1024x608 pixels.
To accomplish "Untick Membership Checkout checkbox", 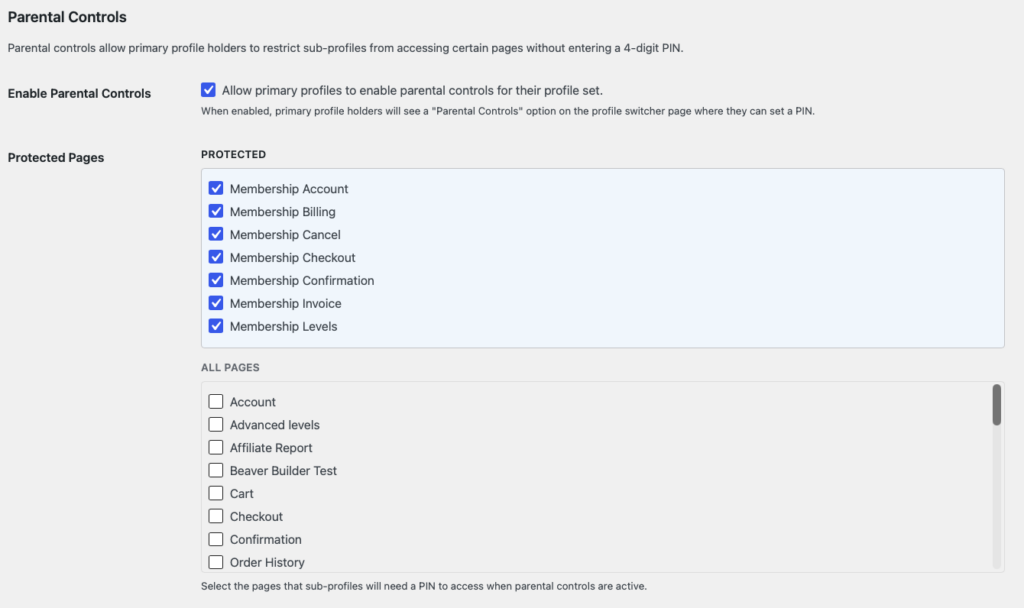I will 215,257.
